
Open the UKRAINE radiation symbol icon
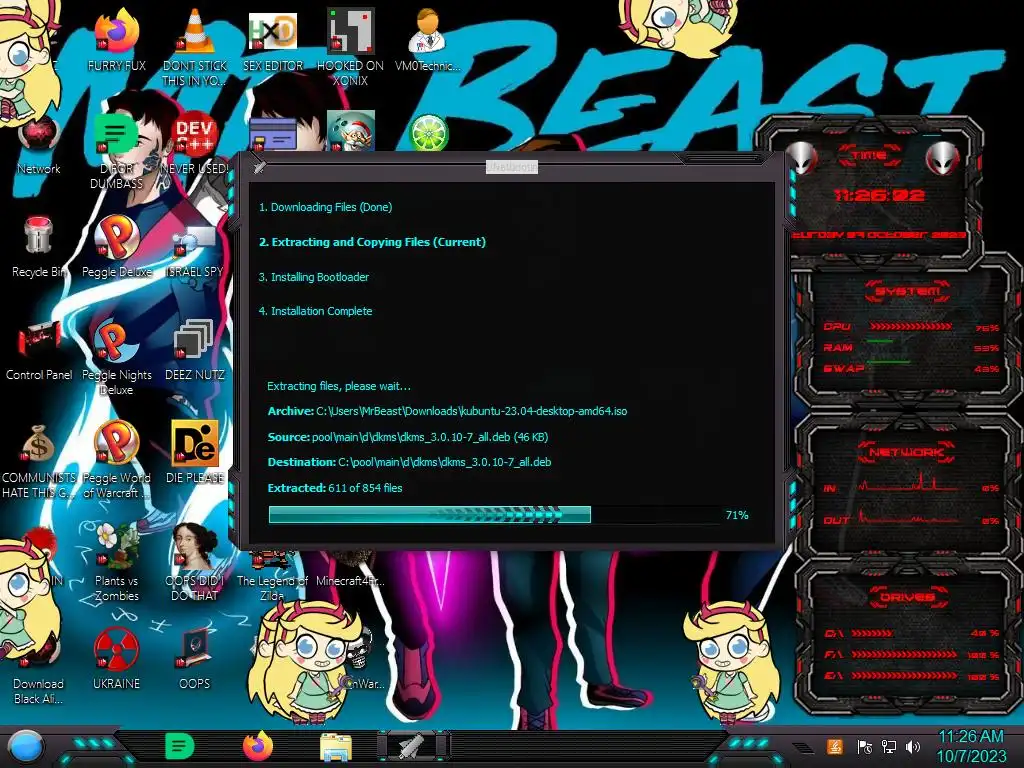click(116, 658)
